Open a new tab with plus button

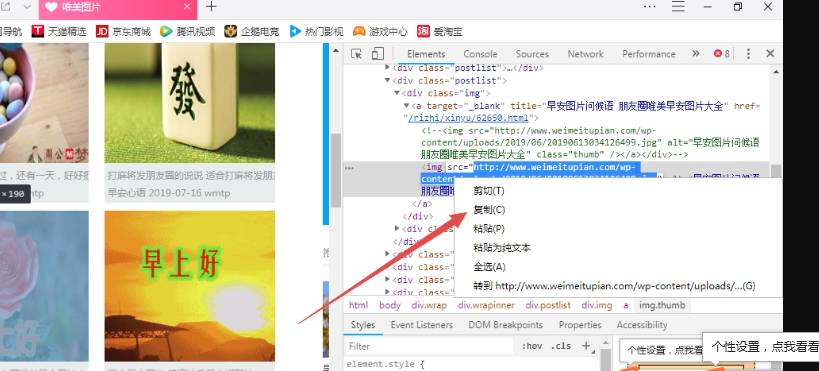tap(210, 7)
